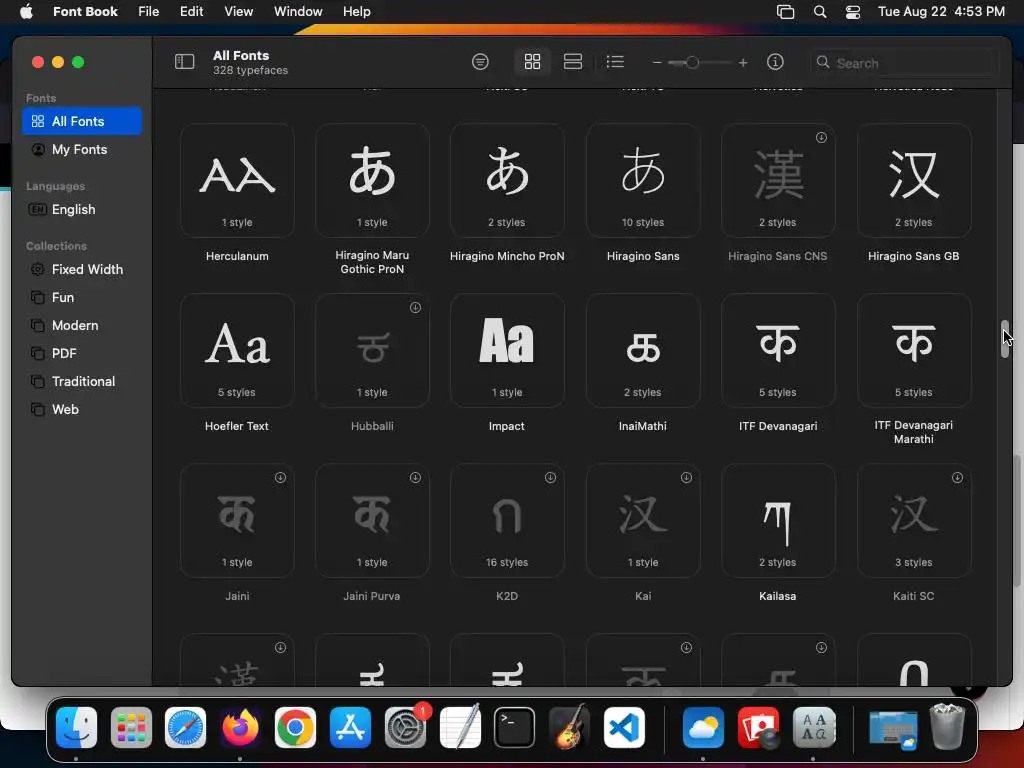
Task: Select Hoefler Text font thumbnail
Action: (237, 351)
